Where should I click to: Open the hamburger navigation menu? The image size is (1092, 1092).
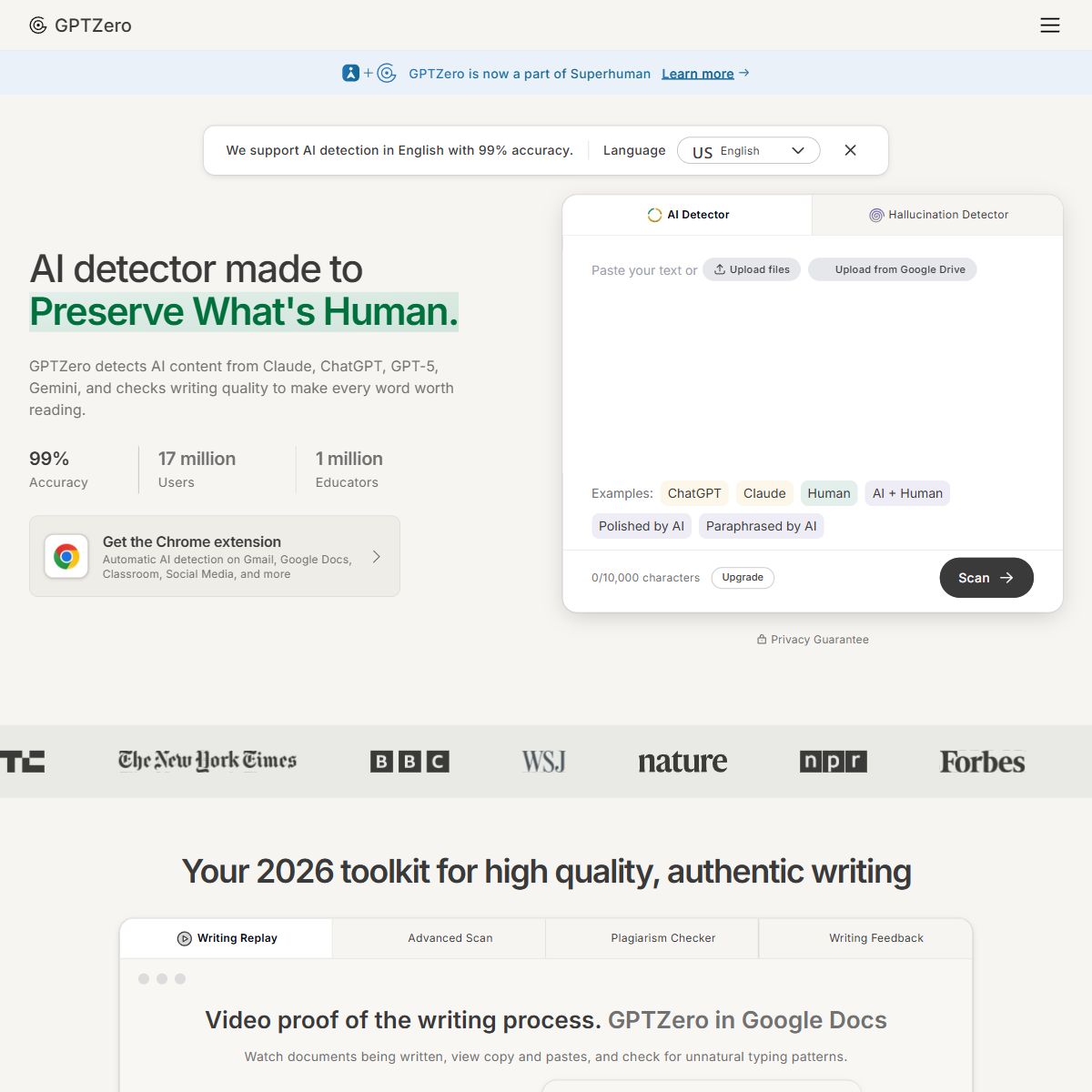[1050, 25]
